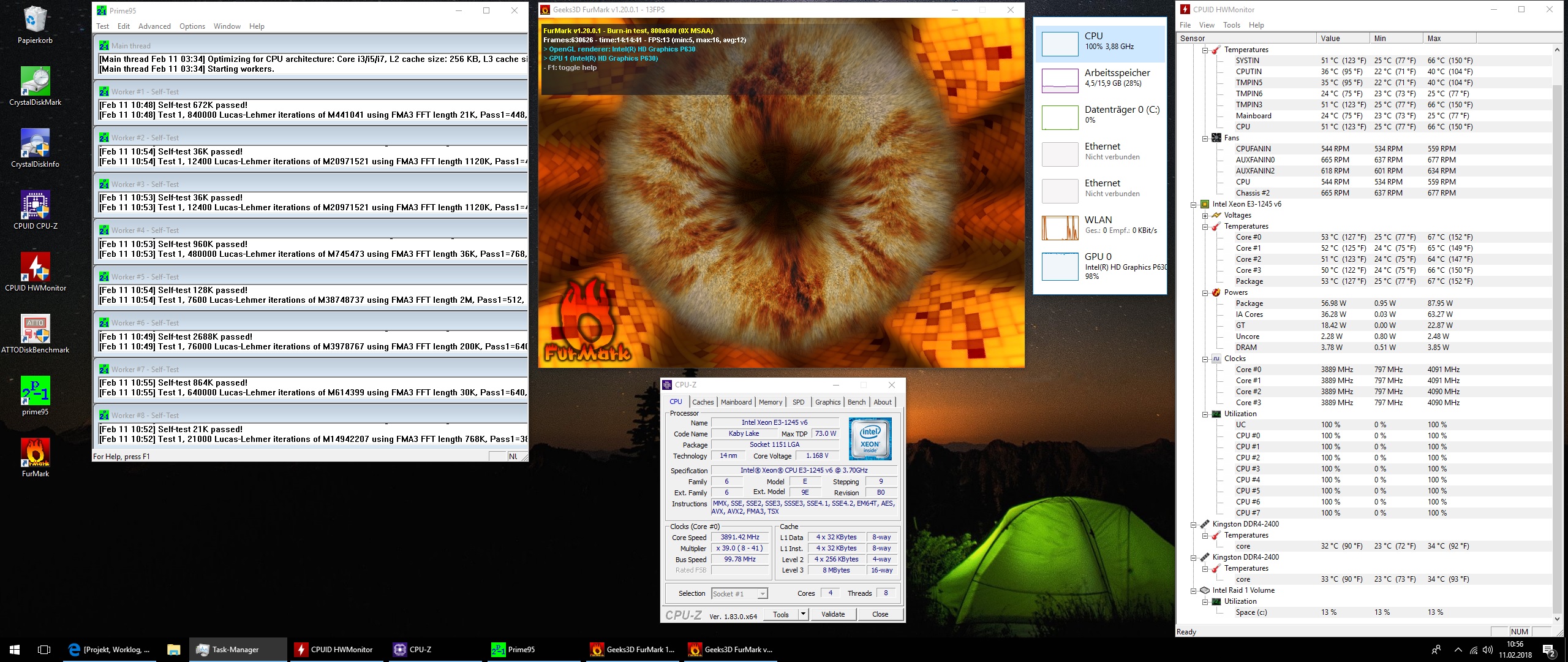The image size is (1568, 662).
Task: Click the Task View taskbar icon
Action: (44, 649)
